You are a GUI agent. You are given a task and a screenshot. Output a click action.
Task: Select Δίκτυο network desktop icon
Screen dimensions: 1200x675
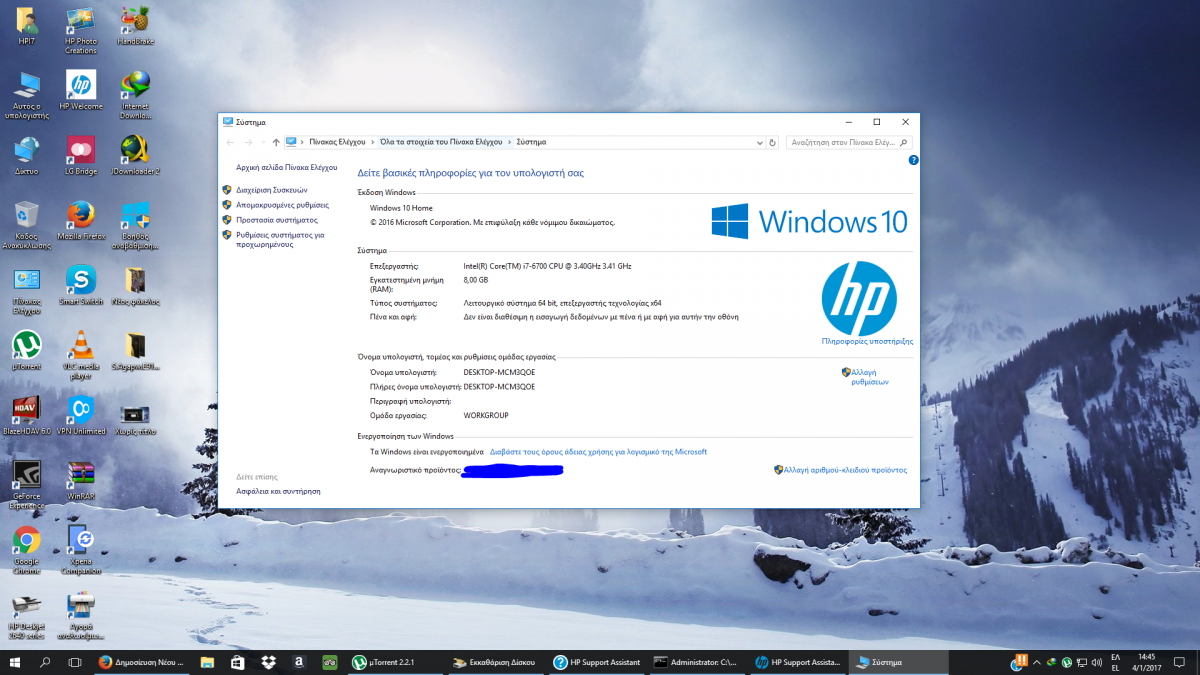(x=27, y=155)
